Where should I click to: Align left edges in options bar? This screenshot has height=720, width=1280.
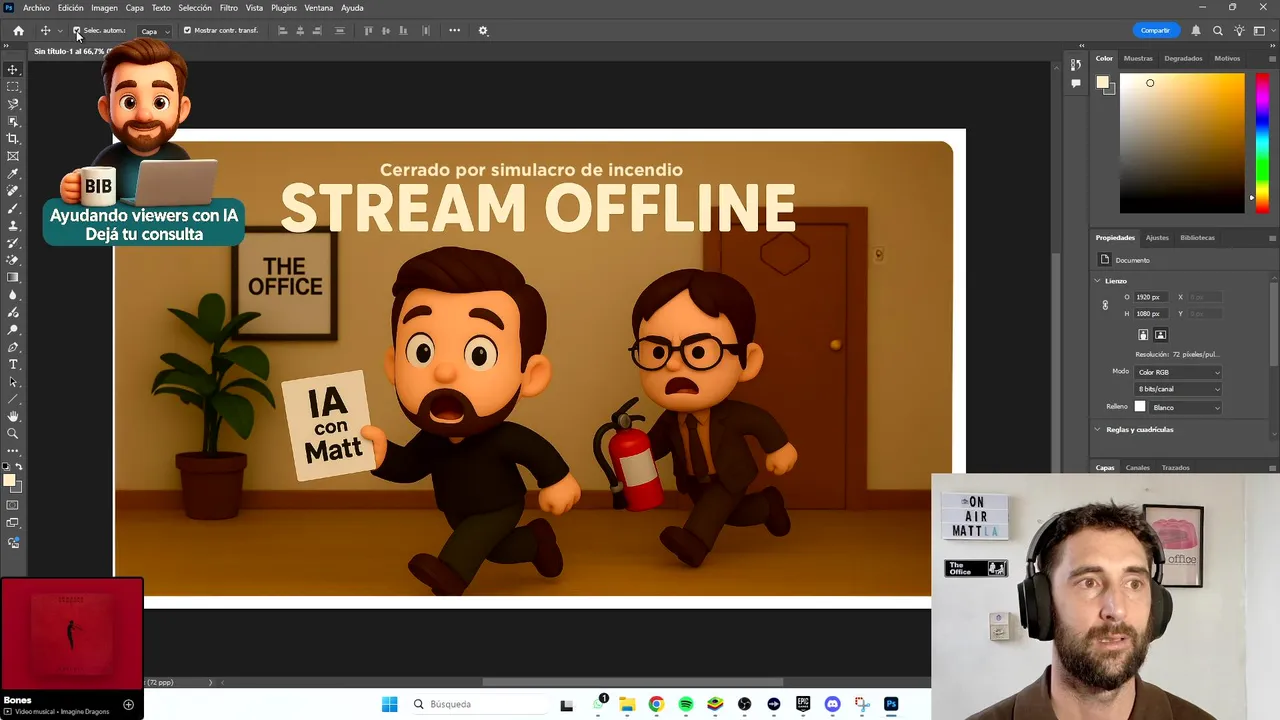tap(283, 30)
